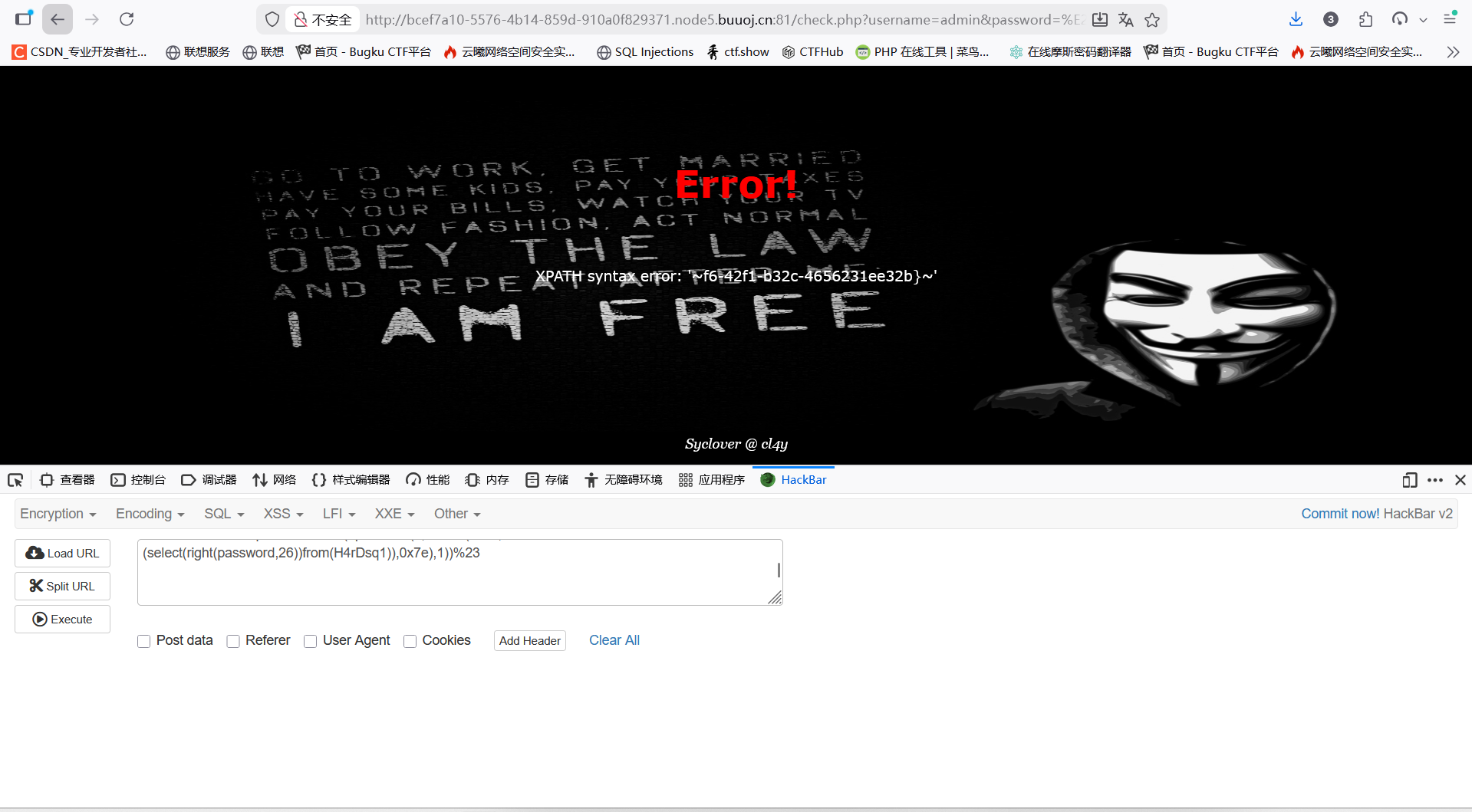Switch to 性能 performance tab
The height and width of the screenshot is (812, 1472).
pos(427,480)
